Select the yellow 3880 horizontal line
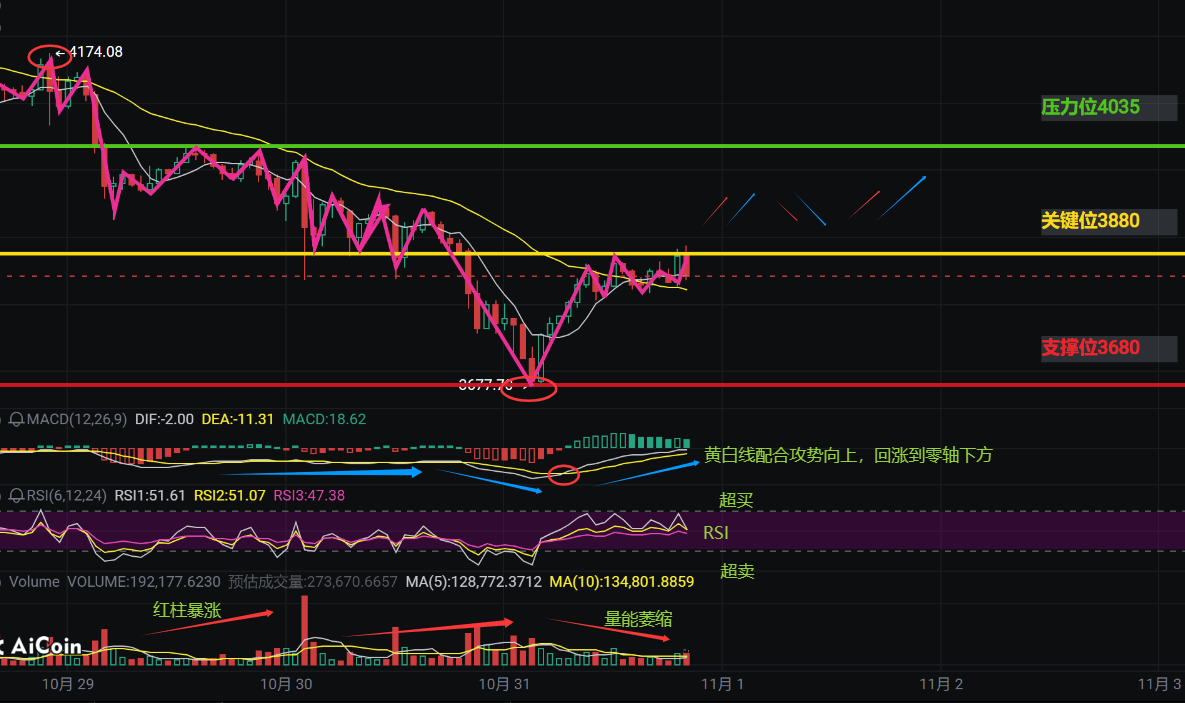This screenshot has width=1185, height=703. click(x=850, y=254)
